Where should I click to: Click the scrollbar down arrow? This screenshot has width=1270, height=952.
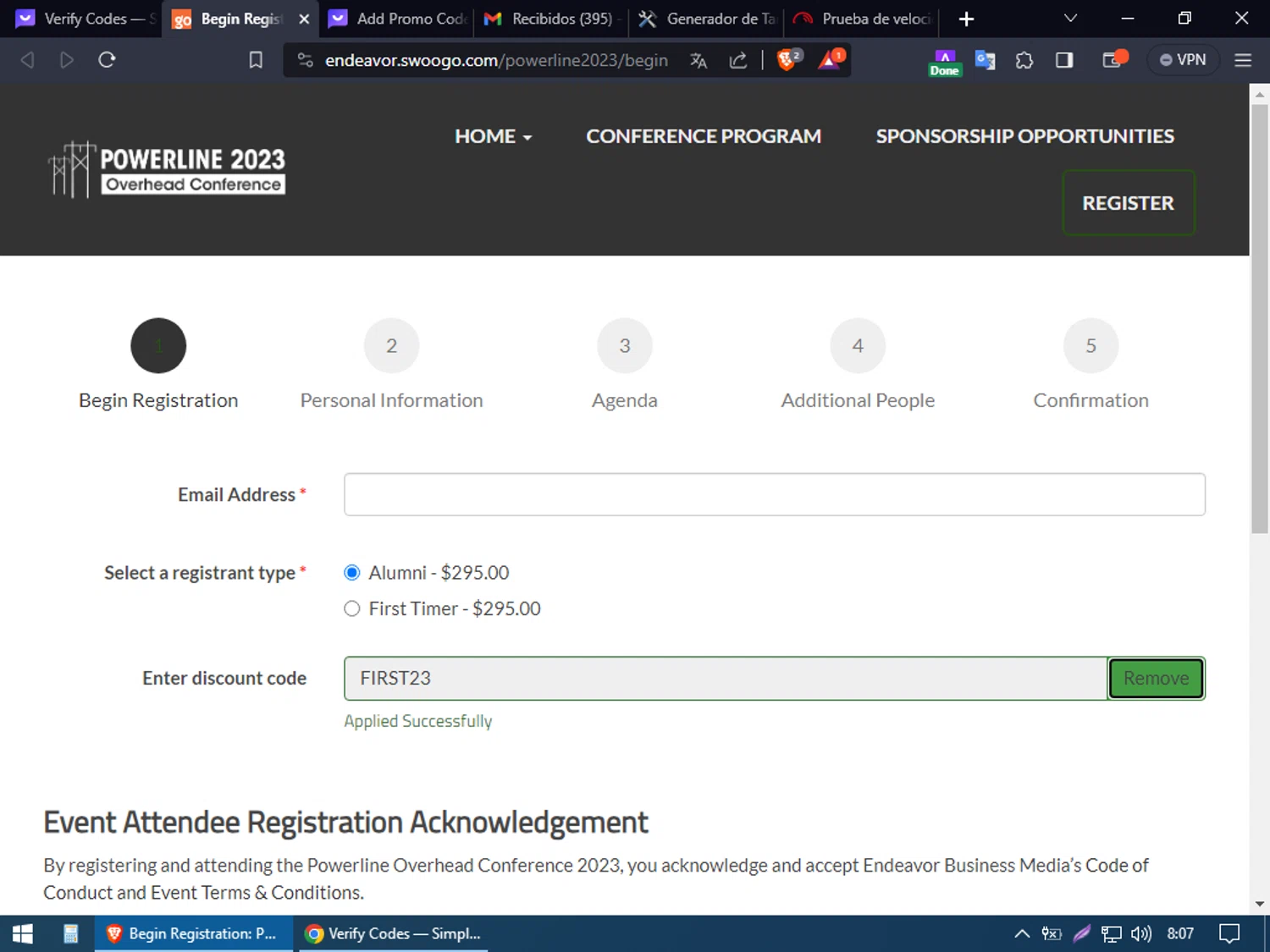(x=1260, y=904)
